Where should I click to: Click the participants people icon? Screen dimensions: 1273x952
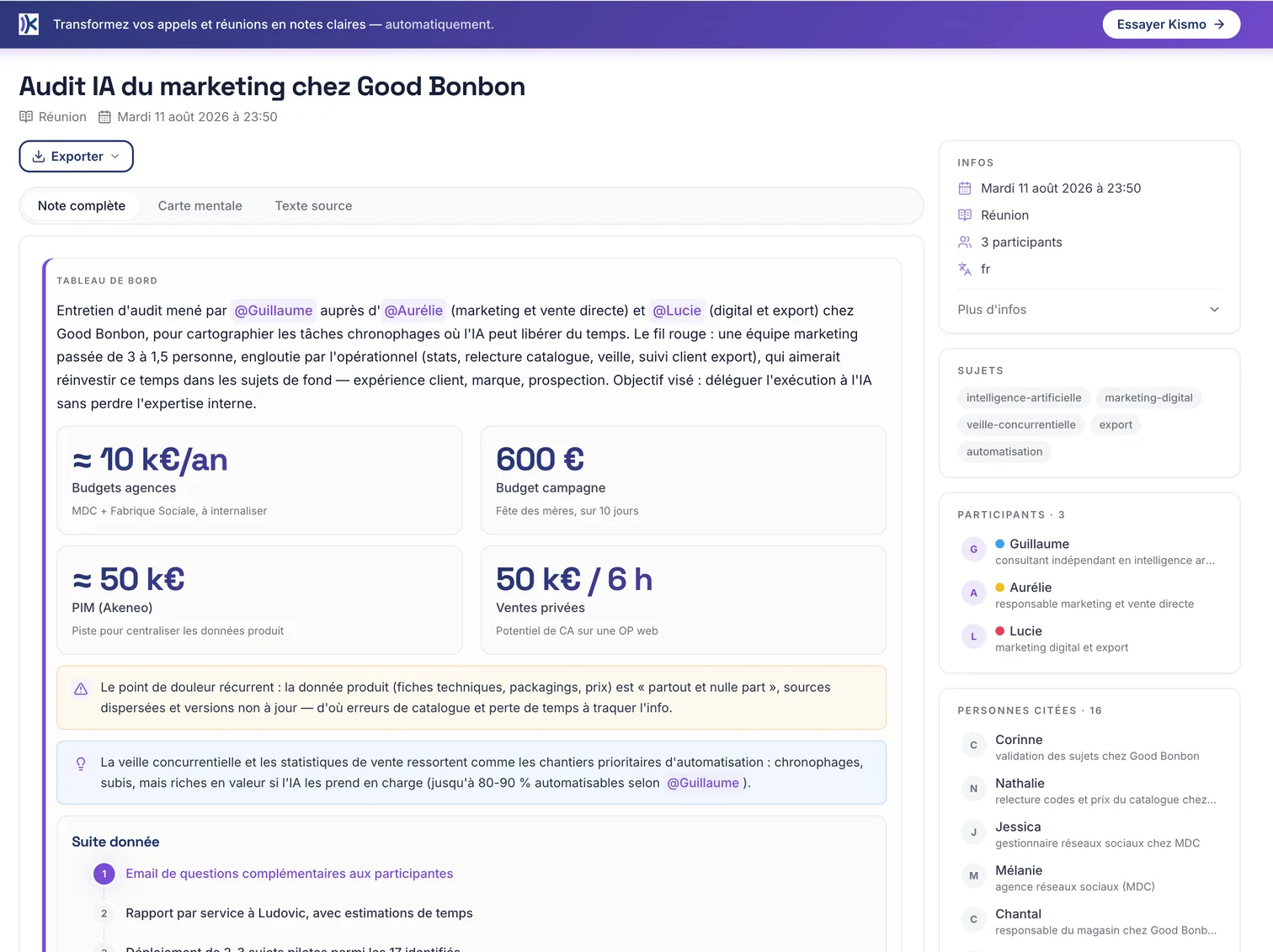click(965, 242)
